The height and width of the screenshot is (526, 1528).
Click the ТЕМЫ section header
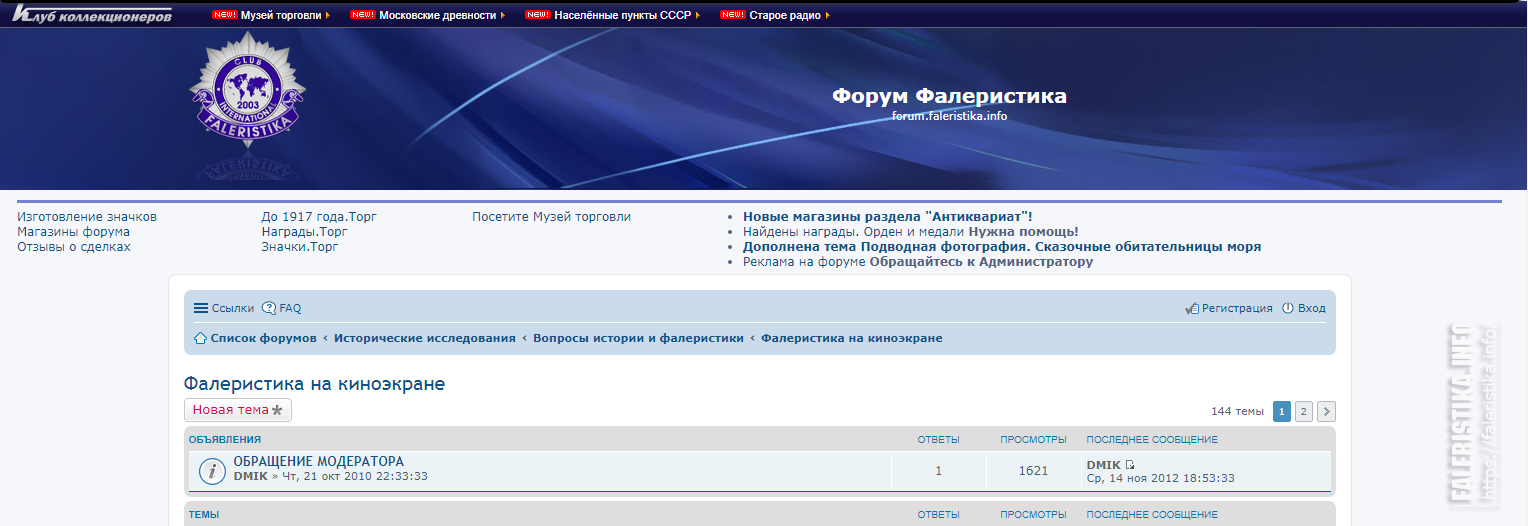[204, 514]
